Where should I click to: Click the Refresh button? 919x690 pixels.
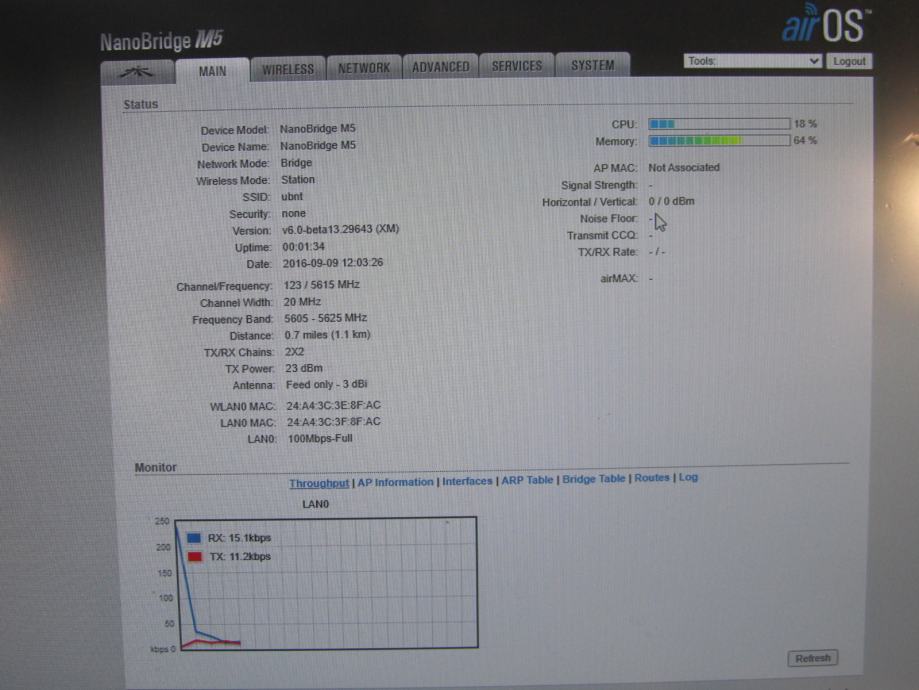(x=812, y=658)
